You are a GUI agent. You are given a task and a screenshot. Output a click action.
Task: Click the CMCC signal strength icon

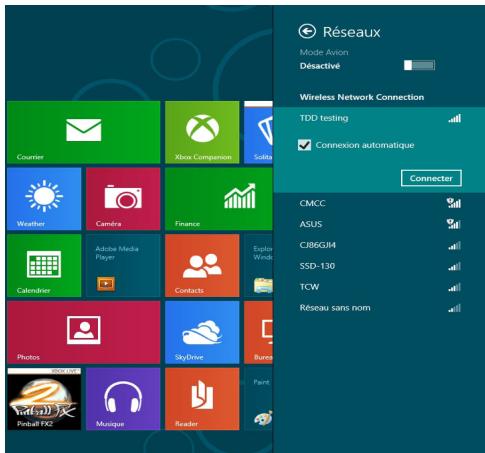pyautogui.click(x=454, y=203)
